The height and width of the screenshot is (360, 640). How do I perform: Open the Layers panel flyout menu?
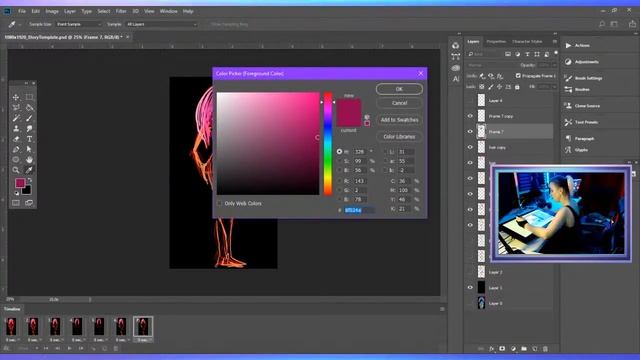tap(555, 41)
